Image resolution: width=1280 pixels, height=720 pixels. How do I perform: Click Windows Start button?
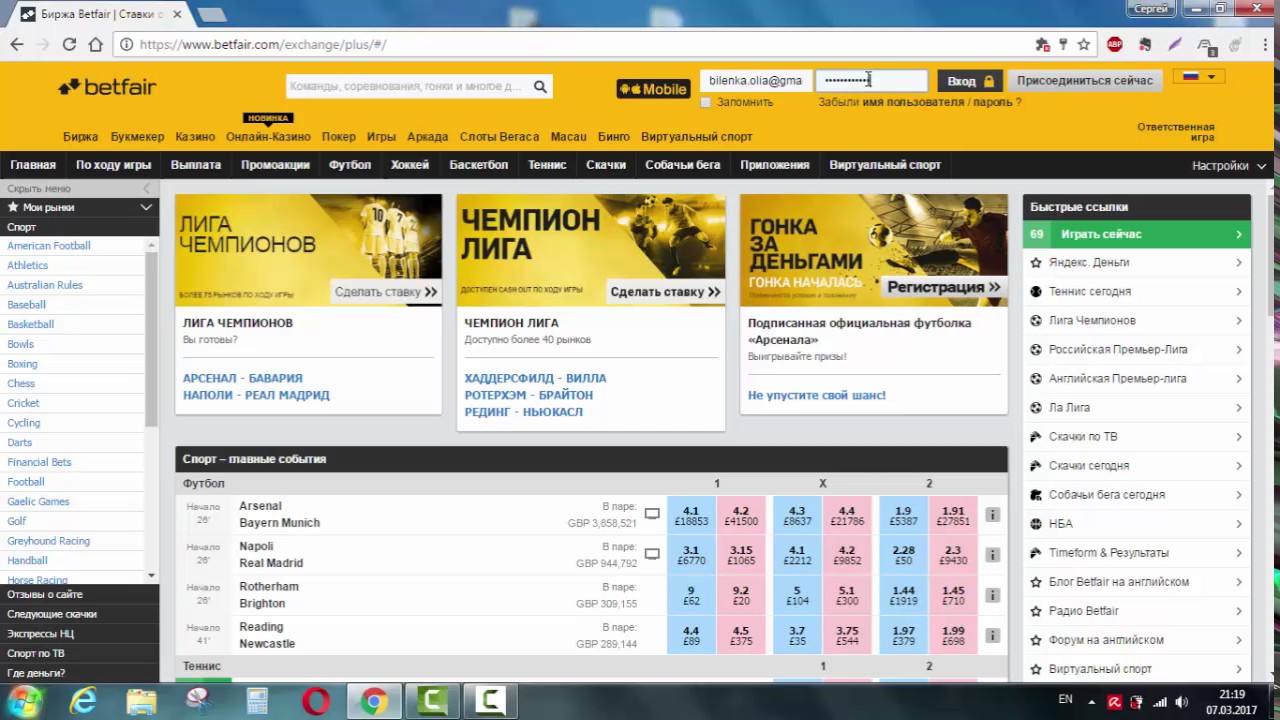point(25,700)
